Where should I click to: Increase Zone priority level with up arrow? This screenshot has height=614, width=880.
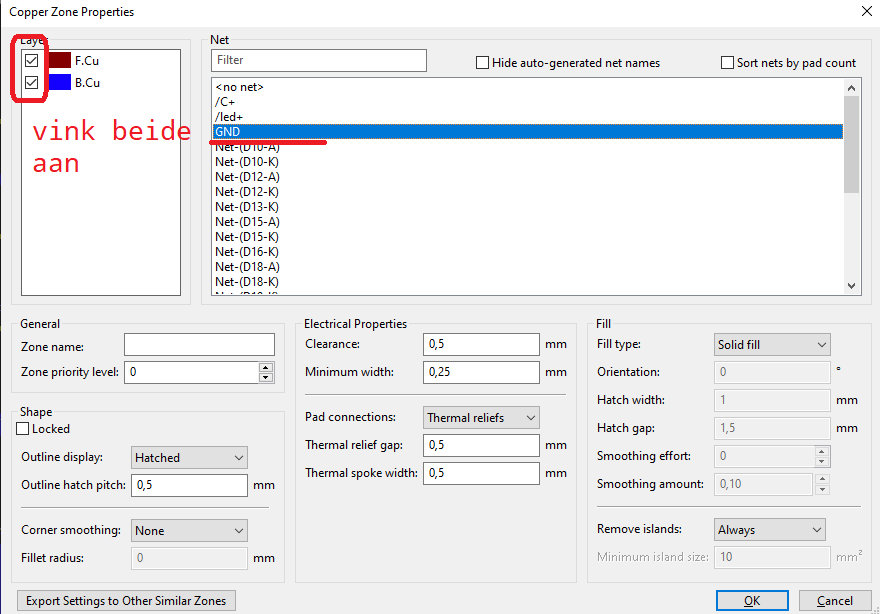[266, 367]
